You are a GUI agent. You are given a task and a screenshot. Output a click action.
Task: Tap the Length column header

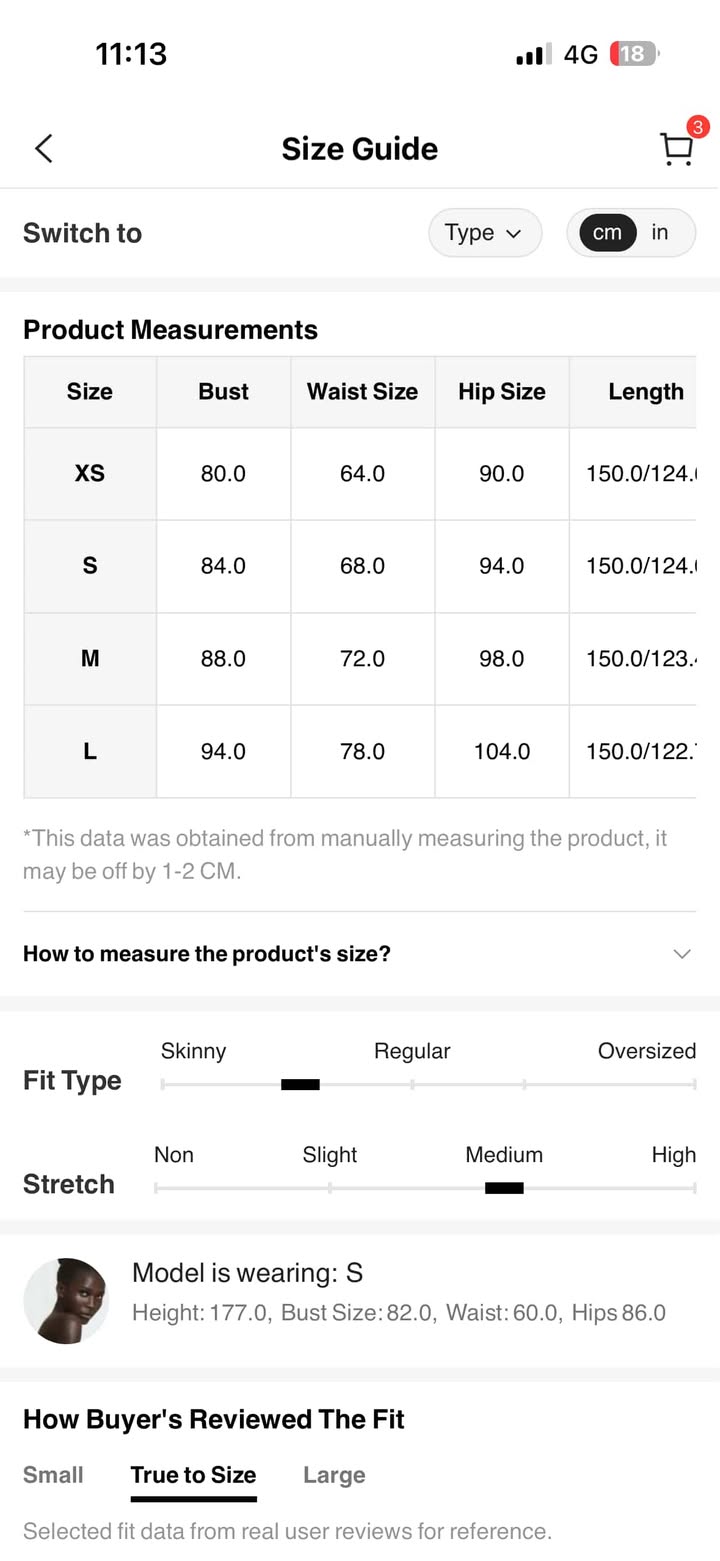[645, 392]
